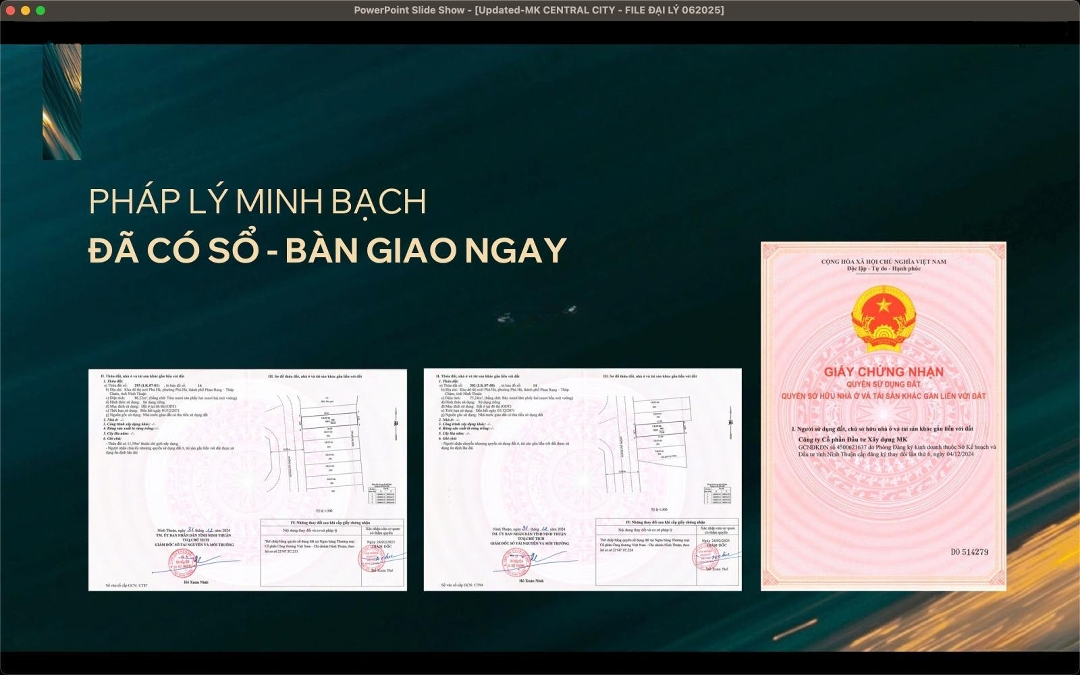
Task: Click the yellow minimize window button
Action: click(26, 10)
